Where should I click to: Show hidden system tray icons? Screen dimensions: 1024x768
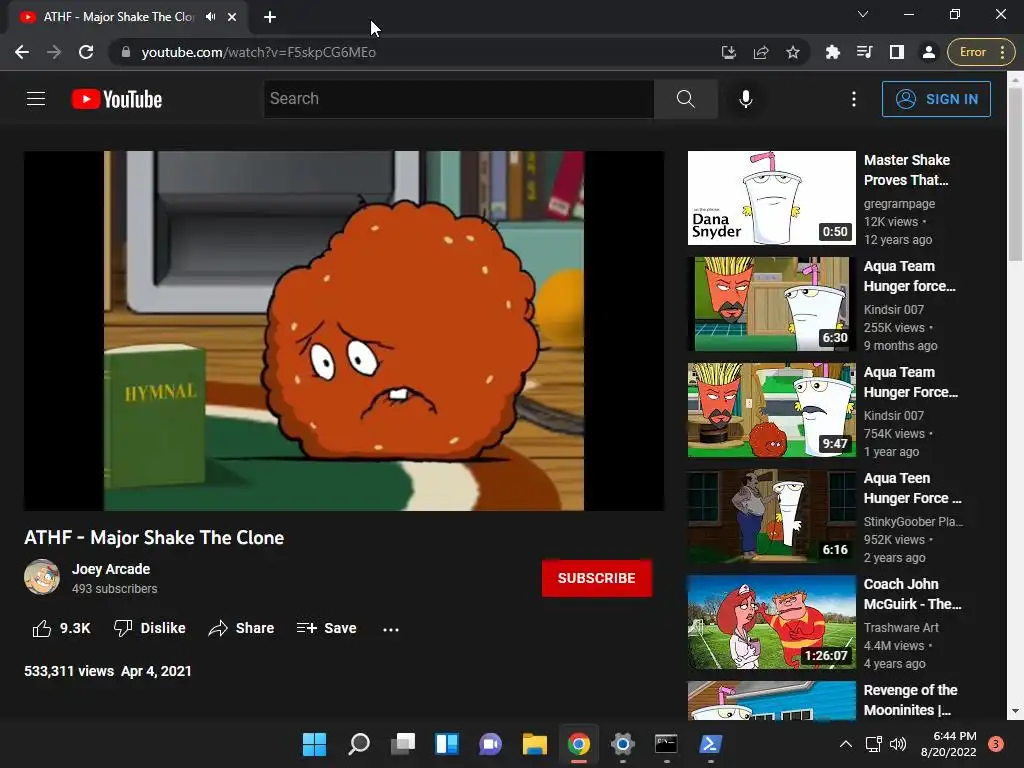[845, 744]
